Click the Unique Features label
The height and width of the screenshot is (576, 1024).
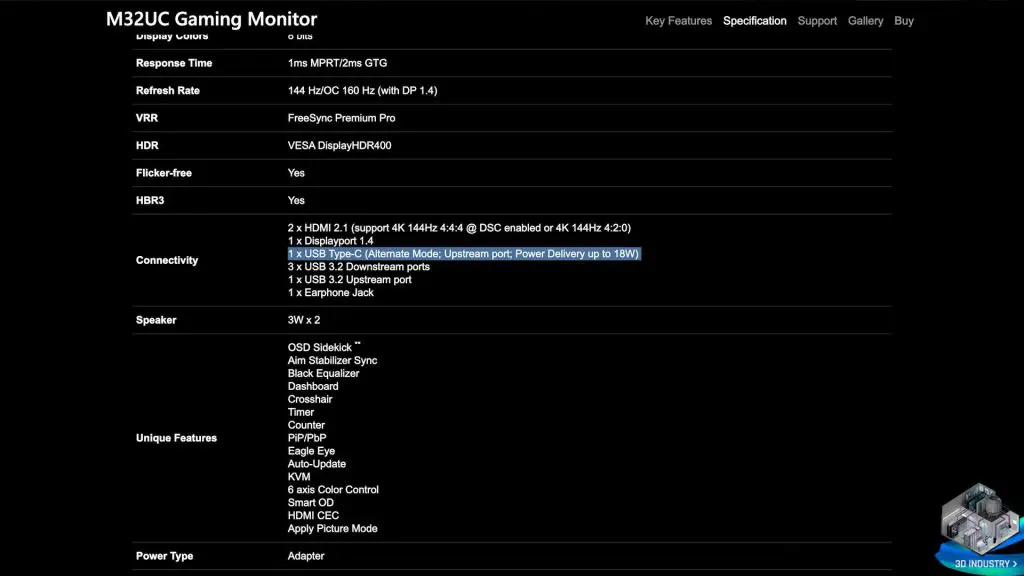coord(176,438)
